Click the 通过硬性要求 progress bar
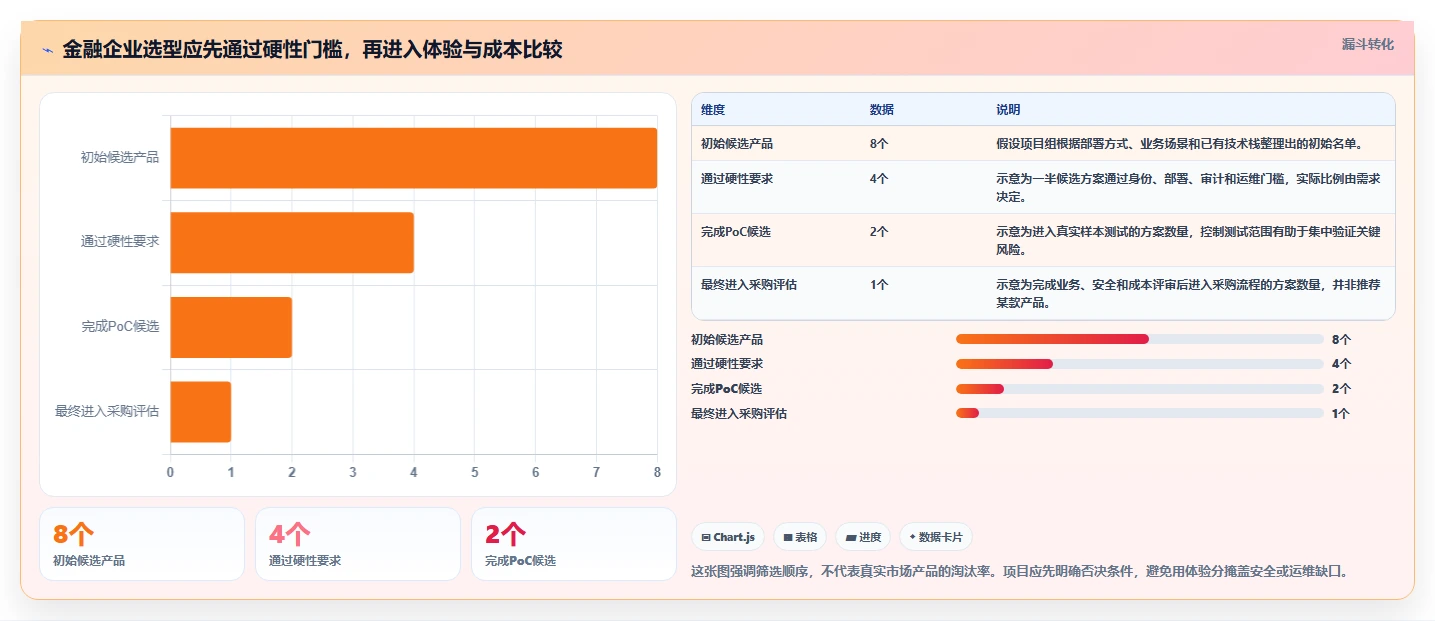This screenshot has height=621, width=1435. point(1139,364)
